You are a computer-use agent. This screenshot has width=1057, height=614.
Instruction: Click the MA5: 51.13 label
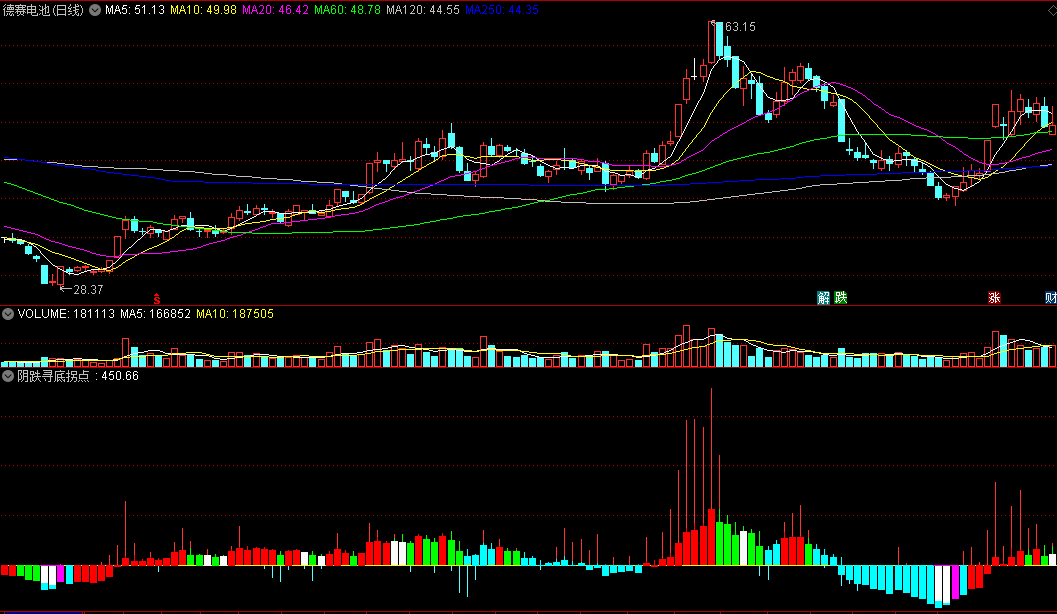(135, 10)
